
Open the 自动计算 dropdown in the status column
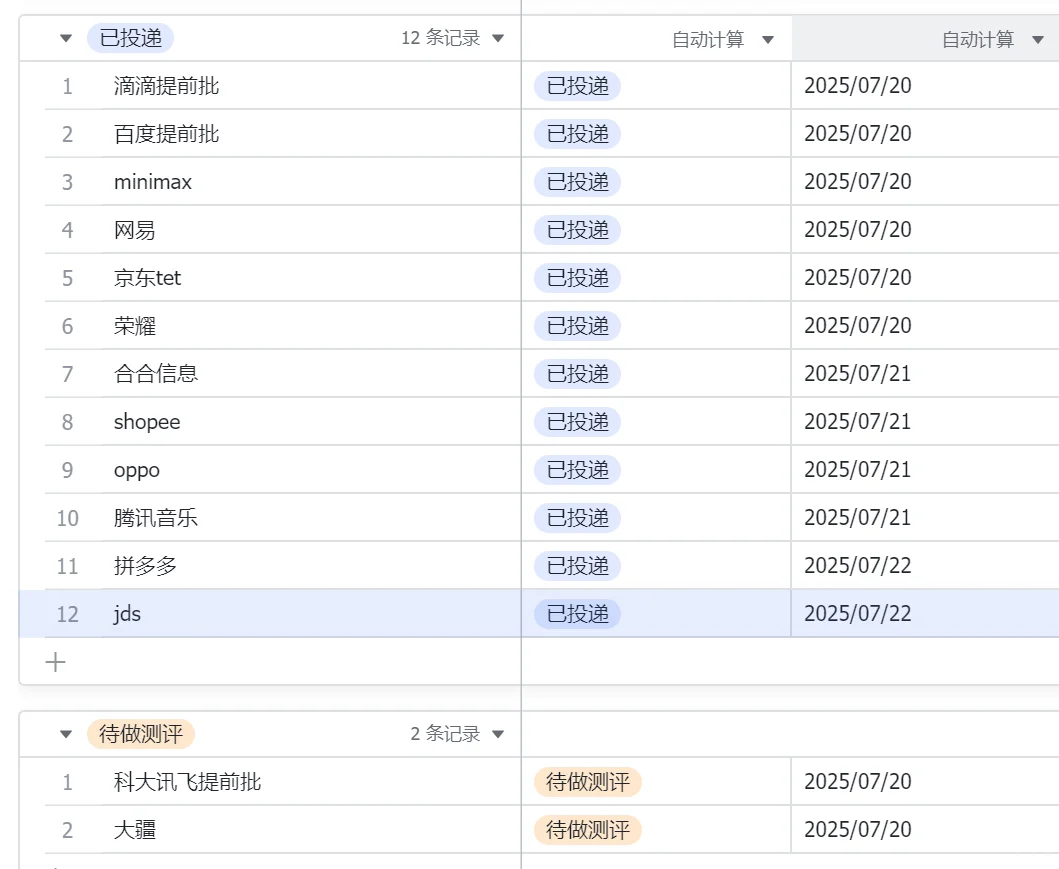click(x=768, y=40)
